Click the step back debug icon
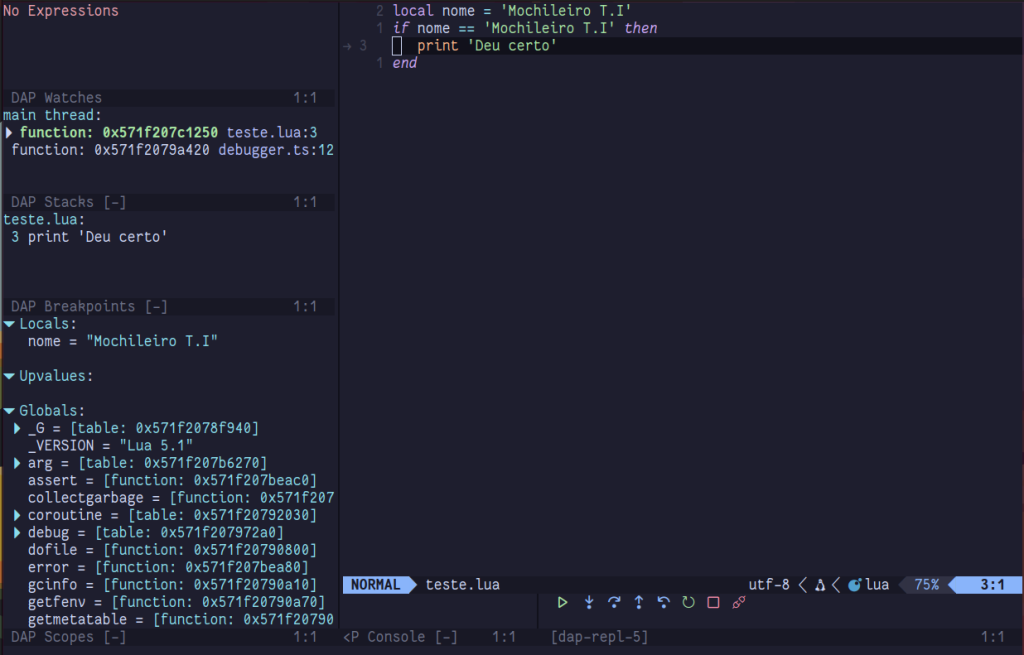1024x655 pixels. coord(663,602)
